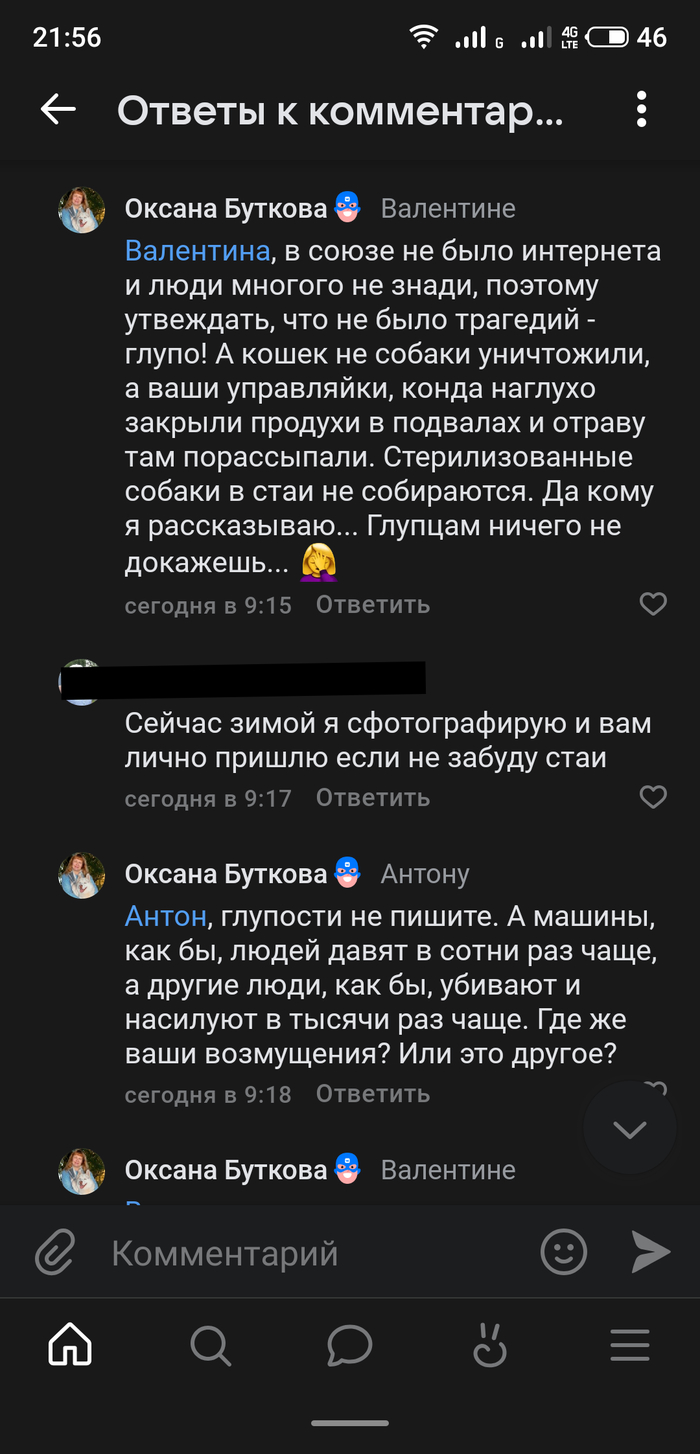Tap the back arrow in header
This screenshot has width=700, height=1454.
click(58, 110)
